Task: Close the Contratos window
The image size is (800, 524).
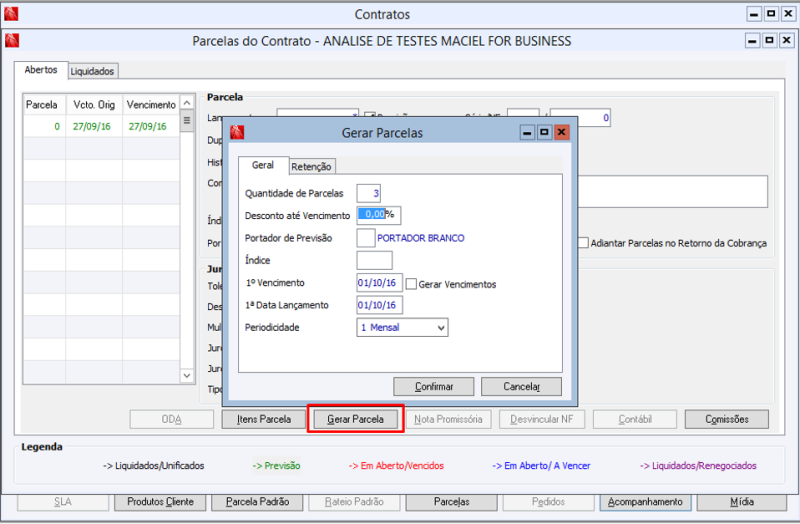Action: pyautogui.click(x=788, y=14)
